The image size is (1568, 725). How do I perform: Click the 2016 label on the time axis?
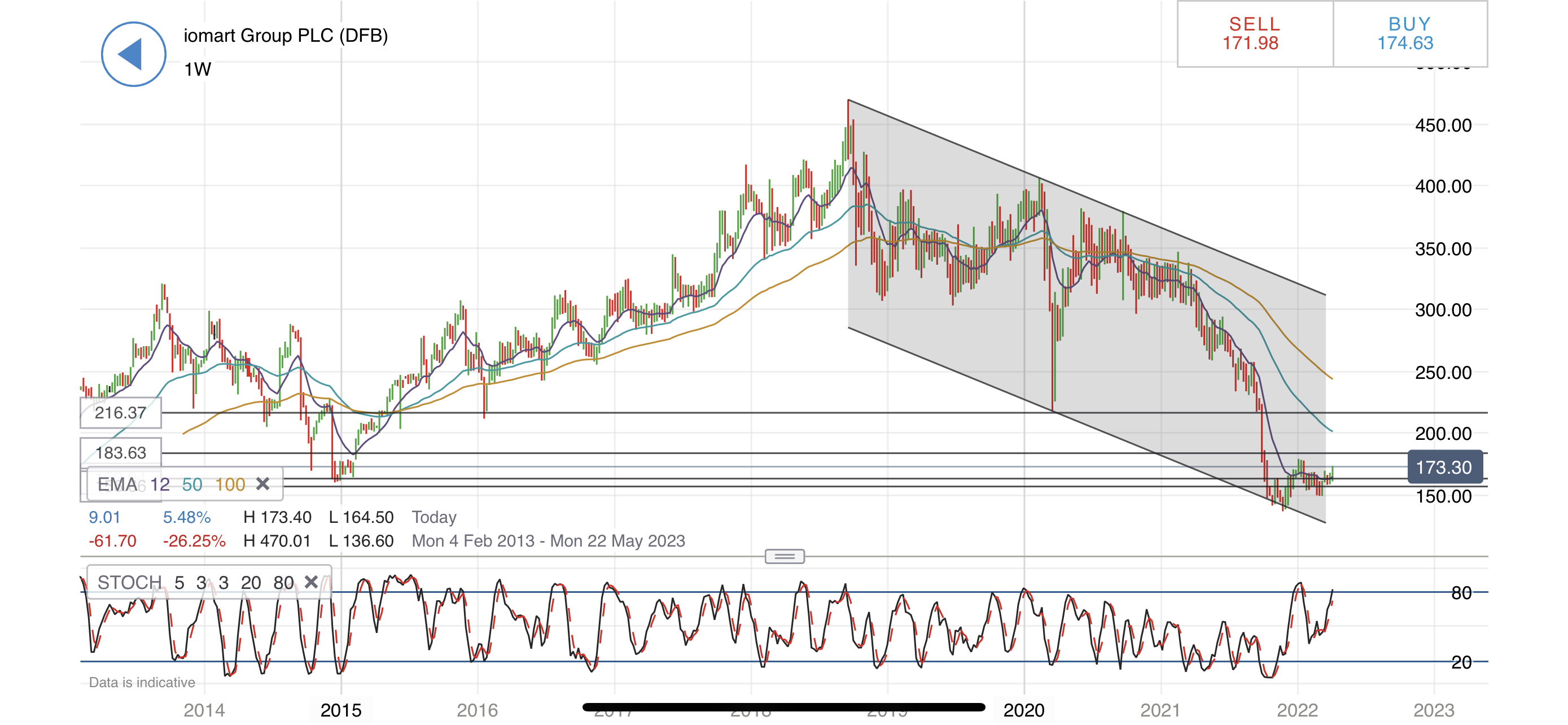tap(477, 710)
